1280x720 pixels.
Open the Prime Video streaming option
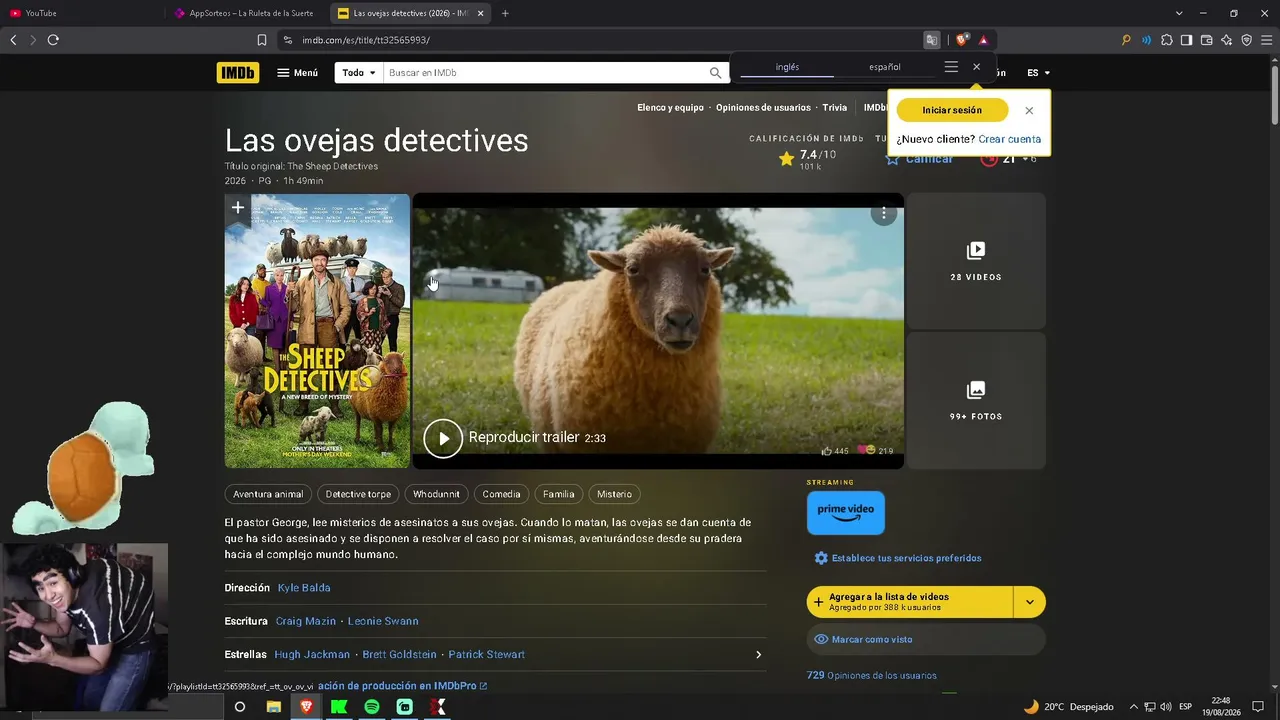(846, 512)
